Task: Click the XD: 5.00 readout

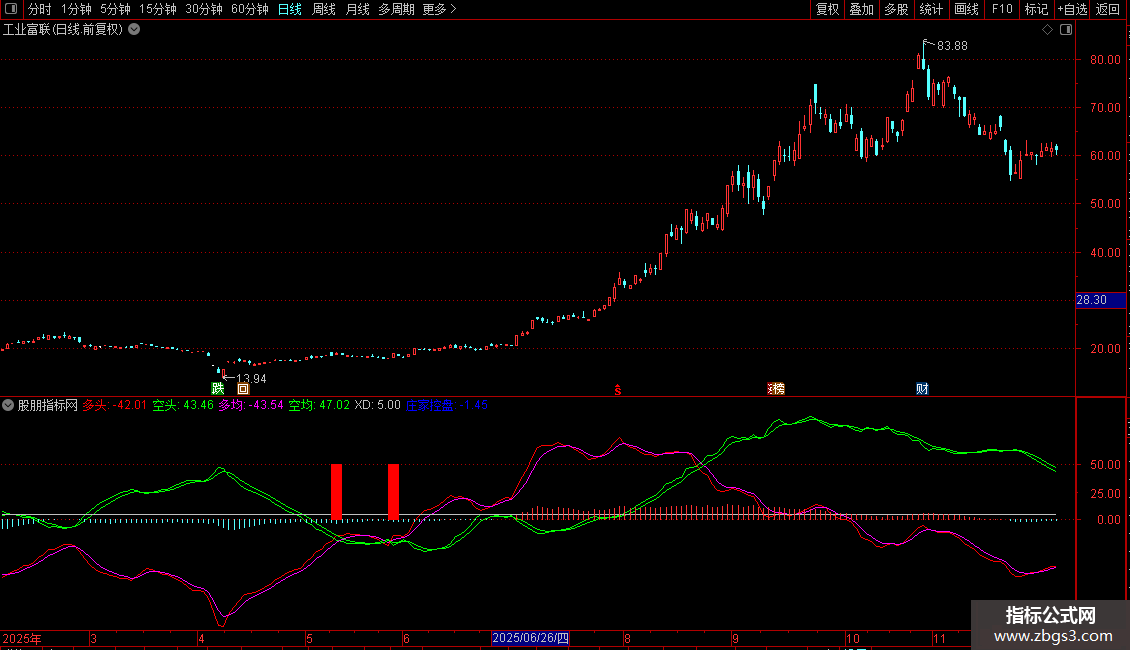Action: (378, 405)
